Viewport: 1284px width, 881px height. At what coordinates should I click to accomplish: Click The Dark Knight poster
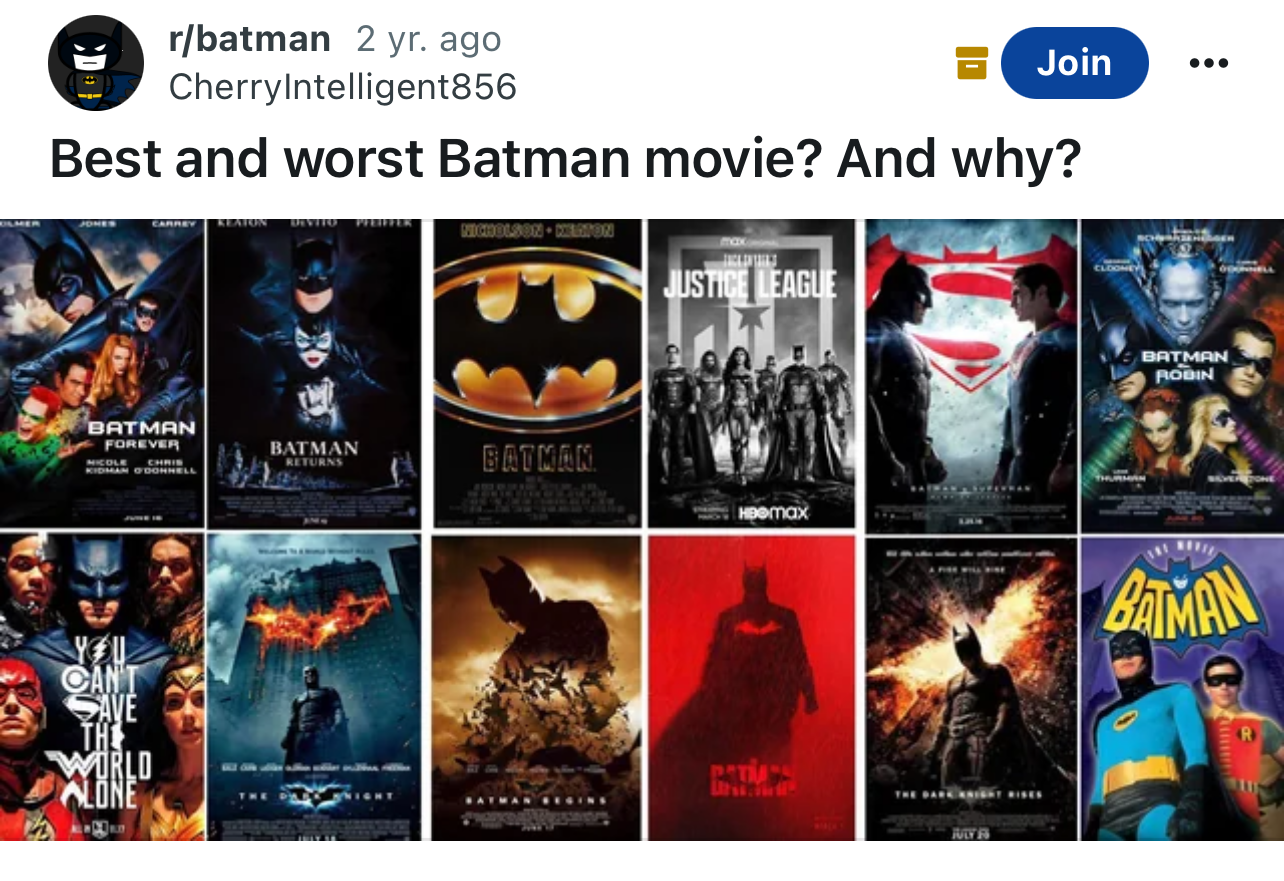pos(314,687)
